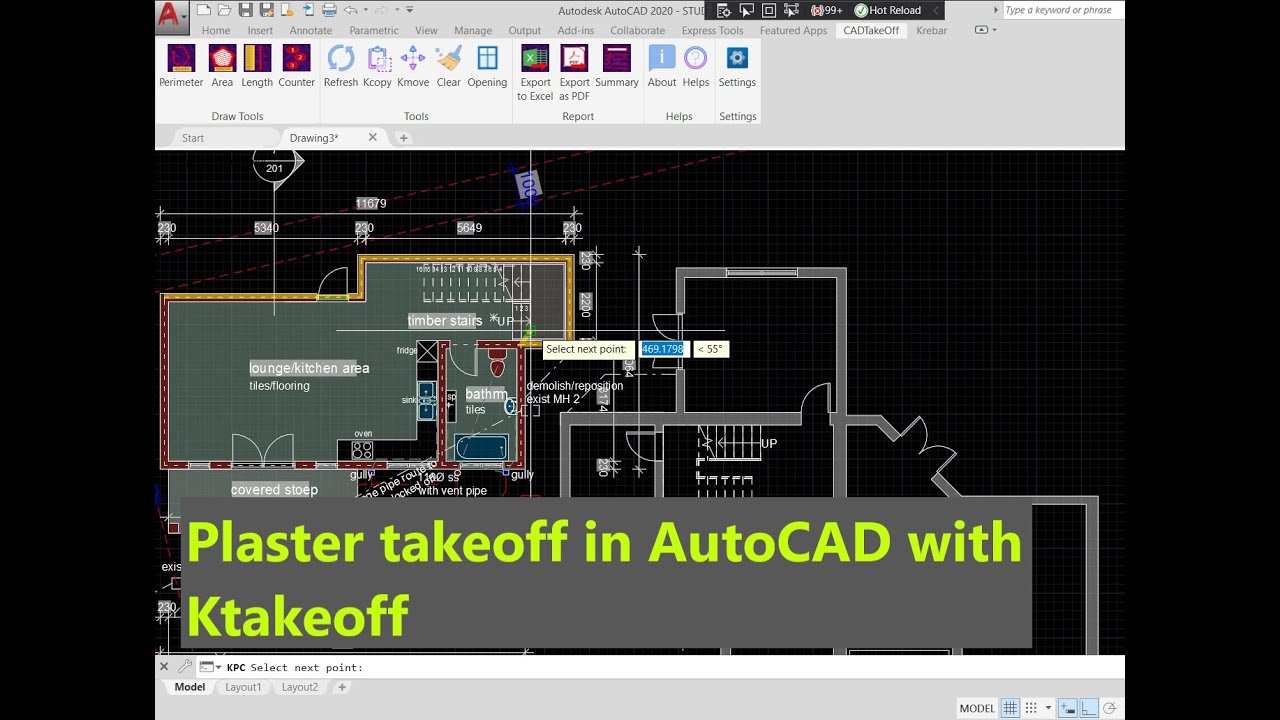Click the New file icon in quick access toolbar
The image size is (1280, 720).
pyautogui.click(x=204, y=10)
